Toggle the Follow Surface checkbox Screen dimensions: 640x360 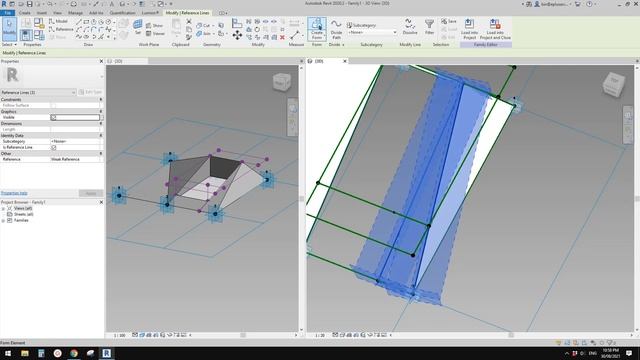tap(53, 105)
